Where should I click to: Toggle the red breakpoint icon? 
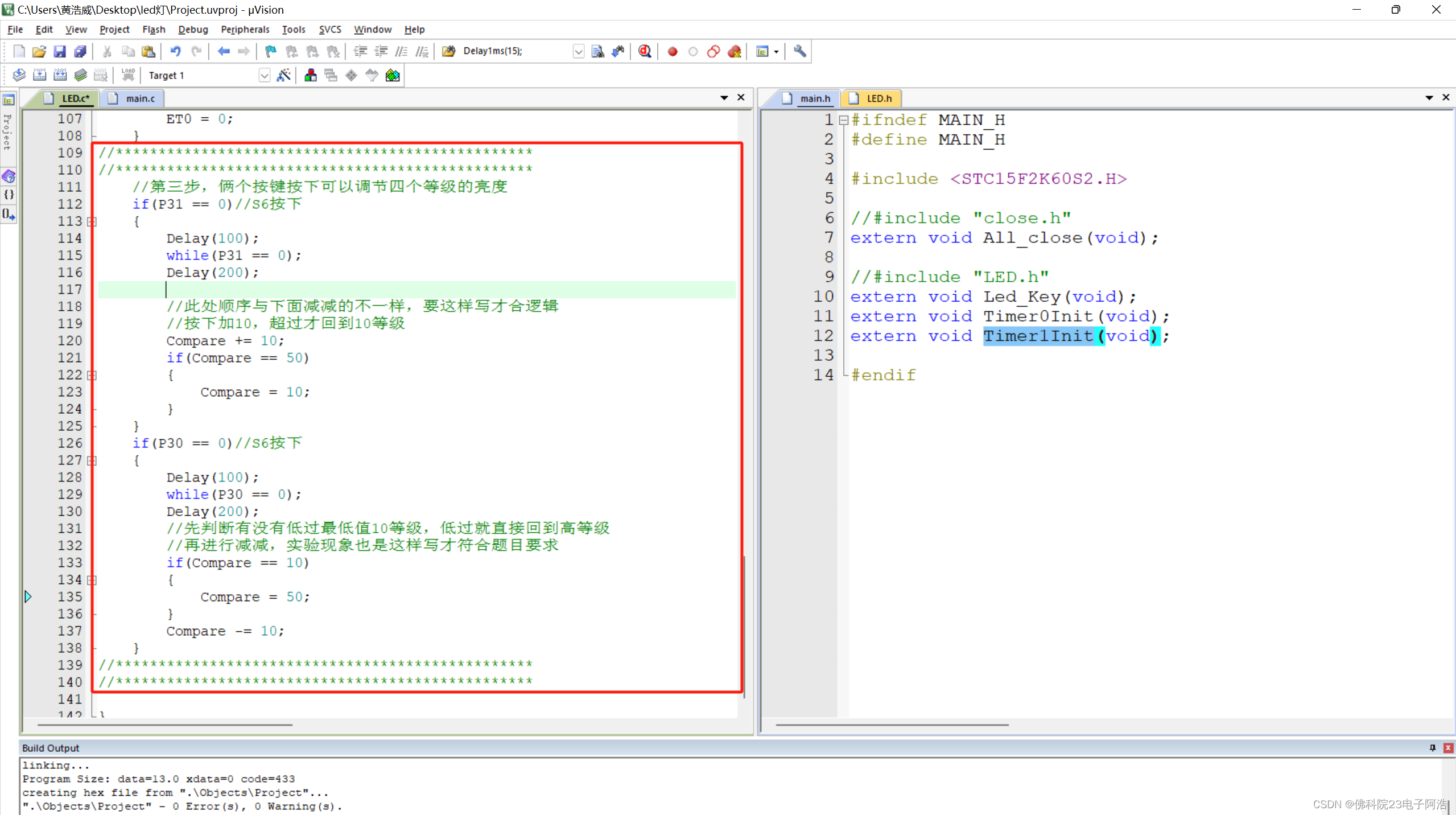pyautogui.click(x=672, y=52)
